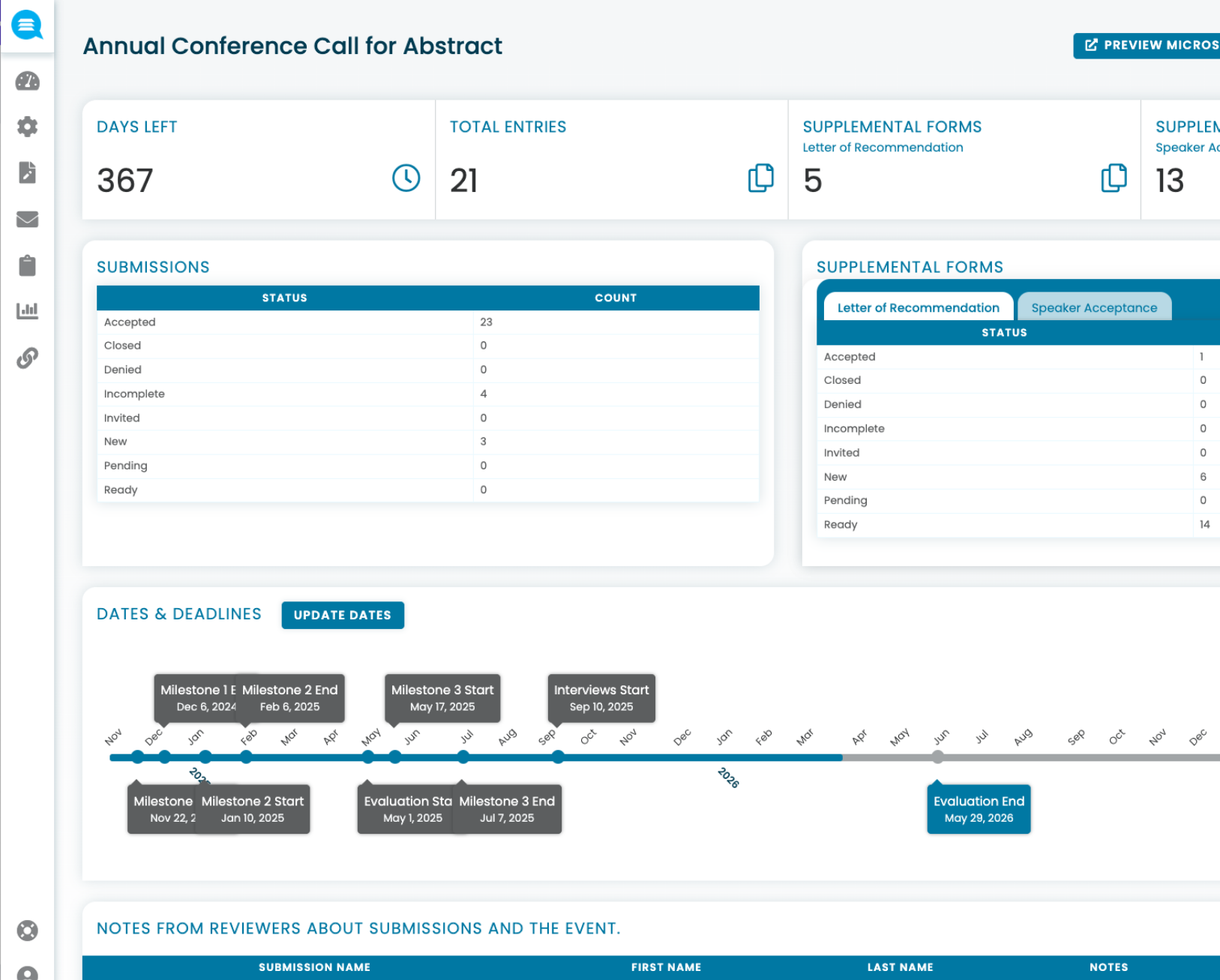1220x980 pixels.
Task: Select the Accepted row in the Submissions table
Action: coord(300,322)
